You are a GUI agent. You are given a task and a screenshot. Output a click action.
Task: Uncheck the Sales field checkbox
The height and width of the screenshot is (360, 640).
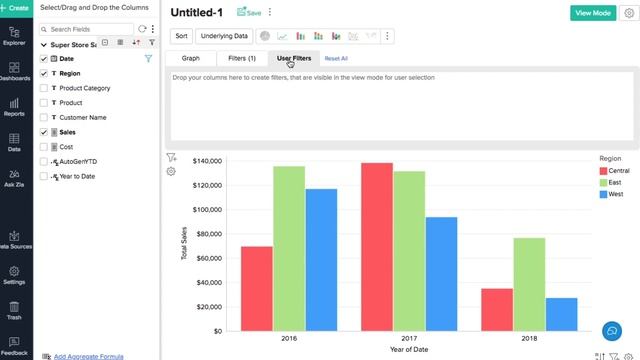[44, 132]
